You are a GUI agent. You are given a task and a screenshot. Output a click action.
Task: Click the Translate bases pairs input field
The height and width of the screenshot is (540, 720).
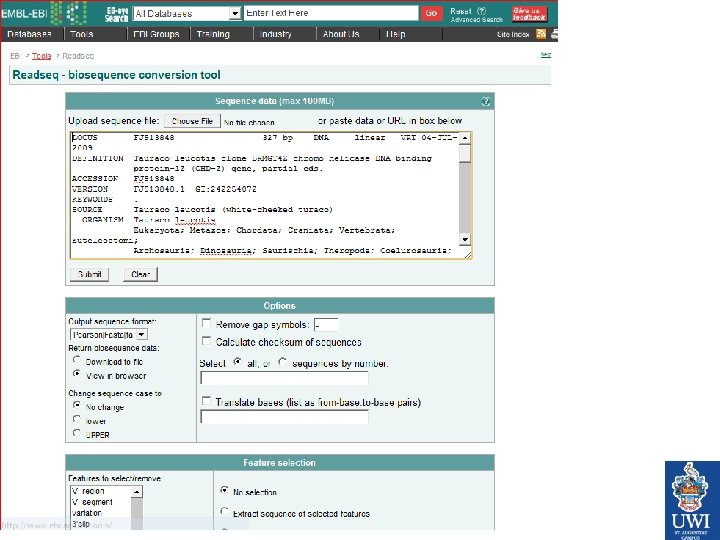tap(284, 416)
